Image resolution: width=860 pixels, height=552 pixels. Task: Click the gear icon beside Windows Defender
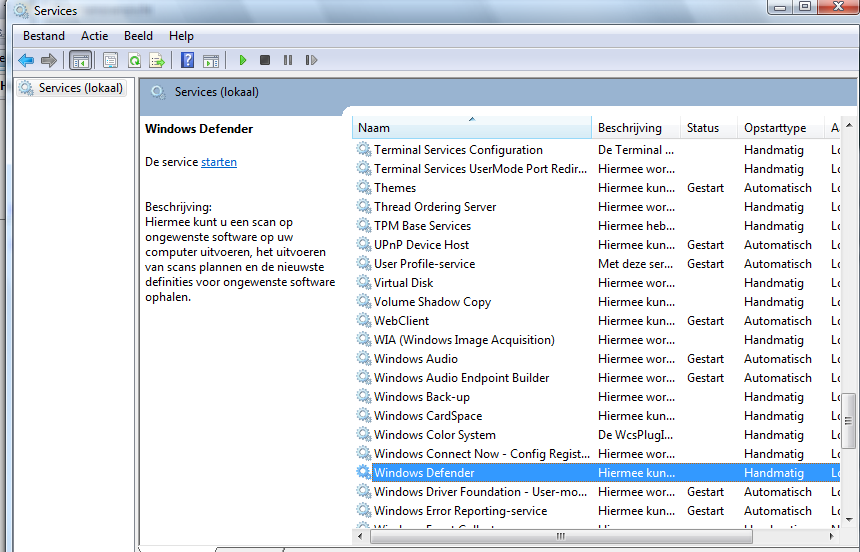coord(364,472)
